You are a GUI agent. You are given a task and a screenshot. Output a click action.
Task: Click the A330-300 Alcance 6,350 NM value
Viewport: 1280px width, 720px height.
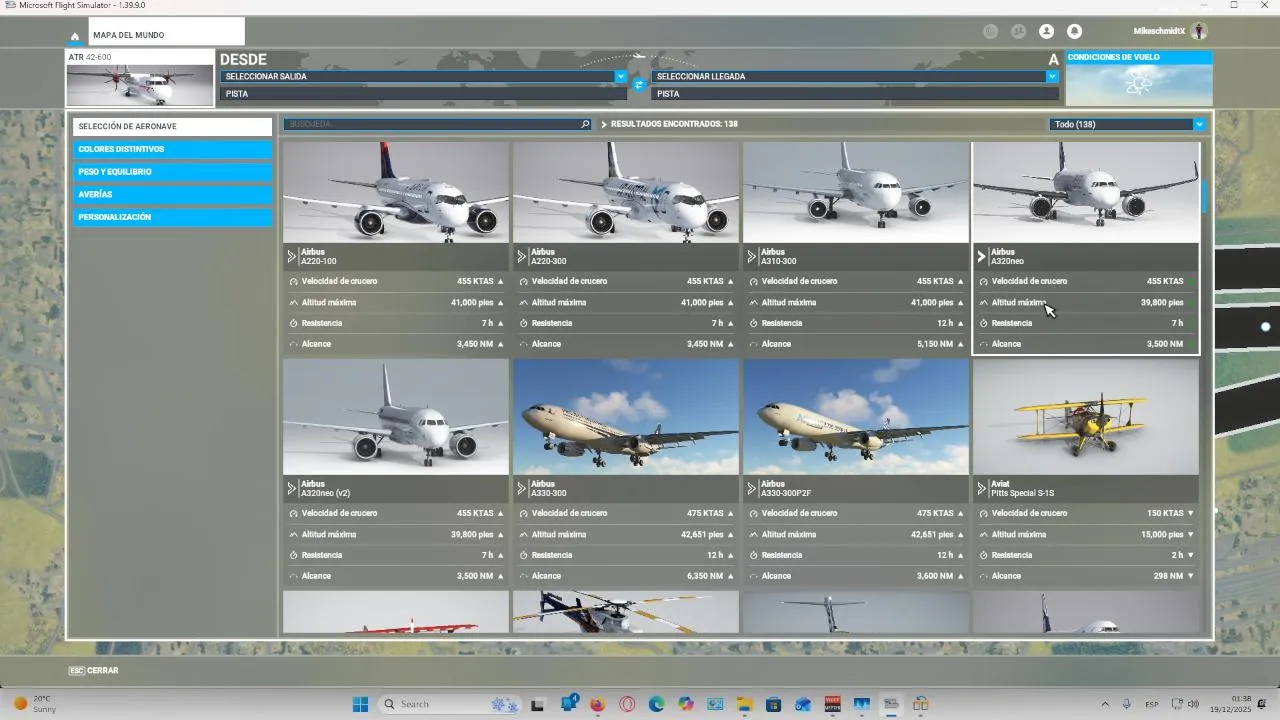pyautogui.click(x=705, y=576)
